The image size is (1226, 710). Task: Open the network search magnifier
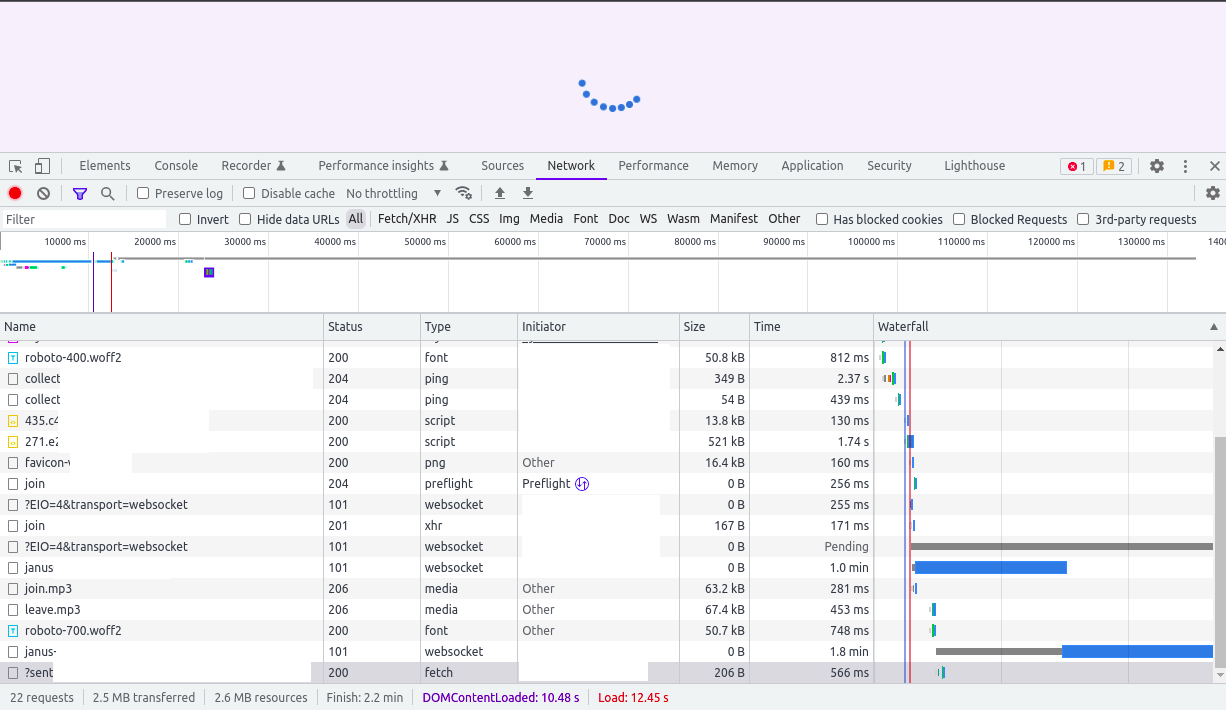[107, 193]
